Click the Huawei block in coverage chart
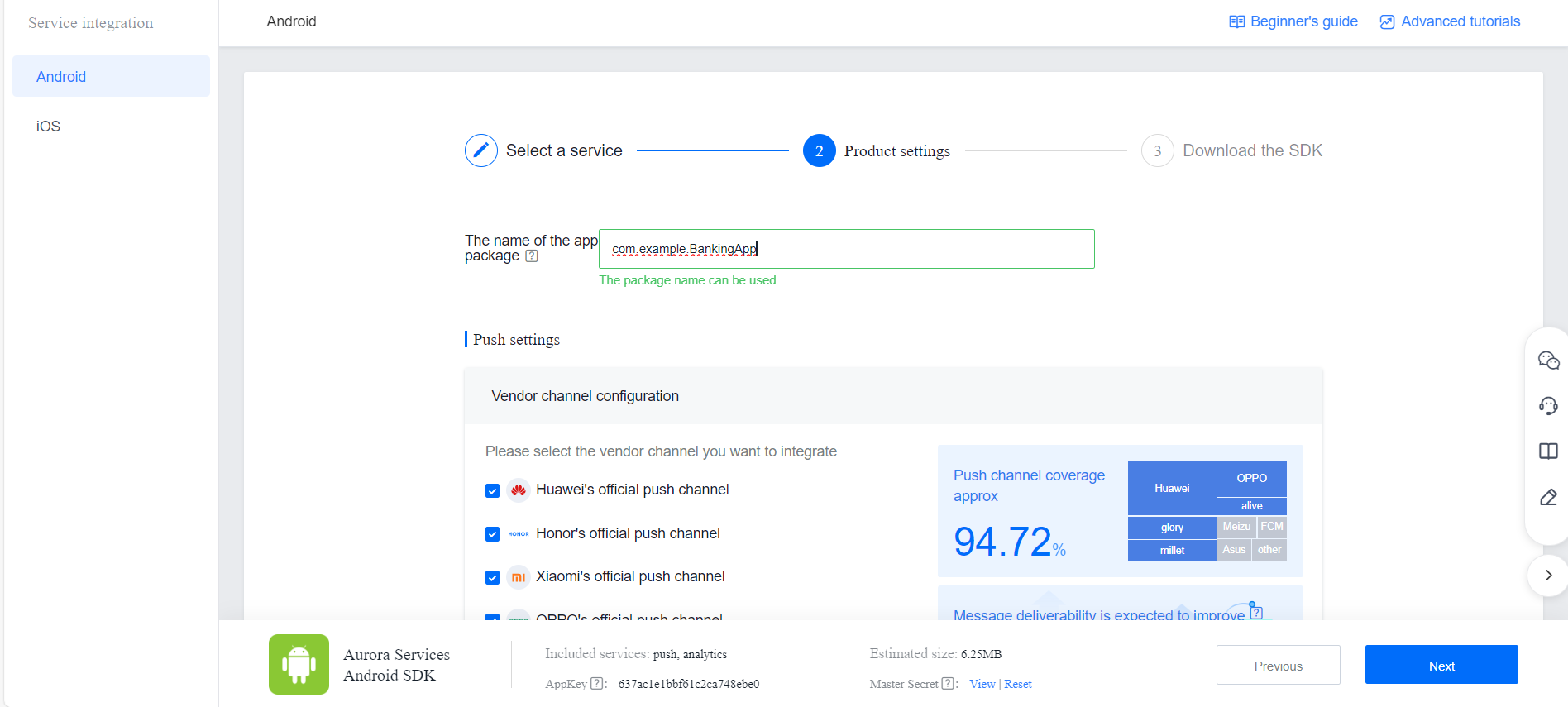Viewport: 1568px width, 707px height. 1172,488
